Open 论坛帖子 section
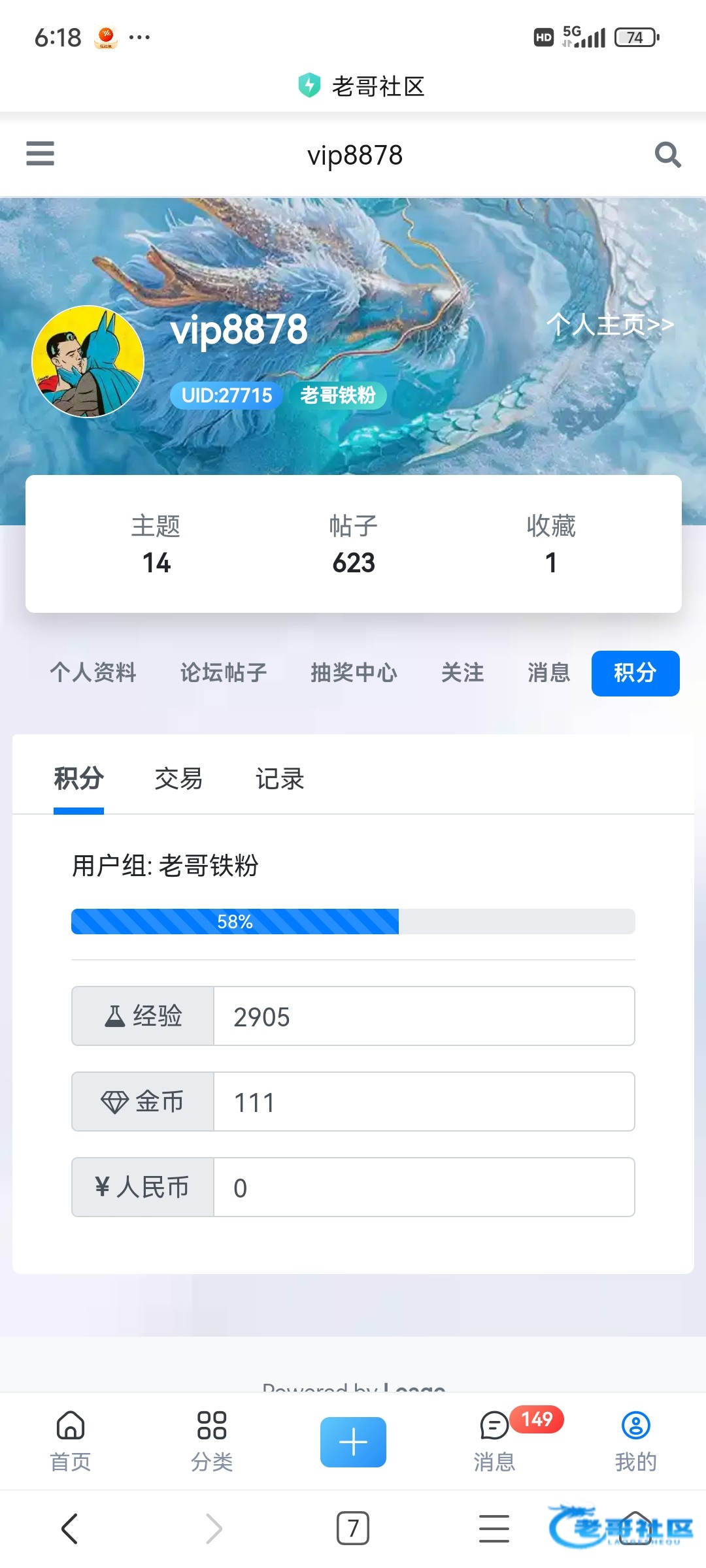The image size is (706, 1568). [224, 673]
